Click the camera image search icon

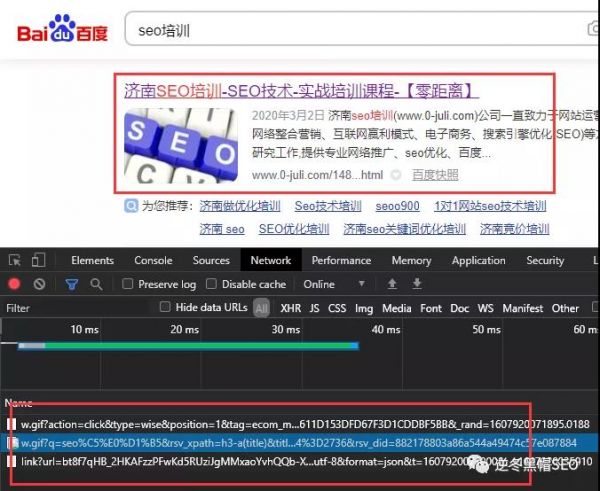tap(590, 31)
